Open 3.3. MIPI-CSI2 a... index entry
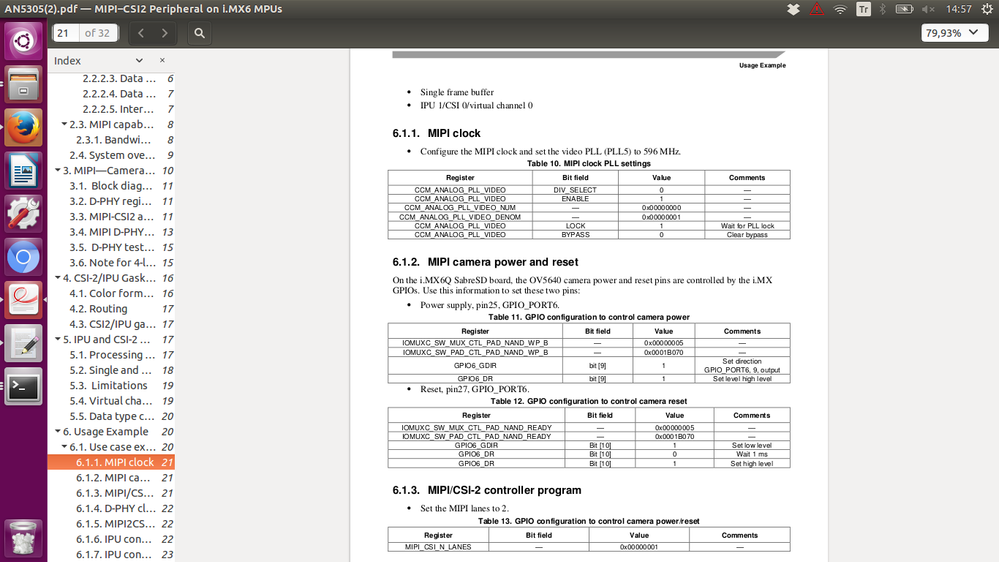The width and height of the screenshot is (999, 562). tap(111, 217)
